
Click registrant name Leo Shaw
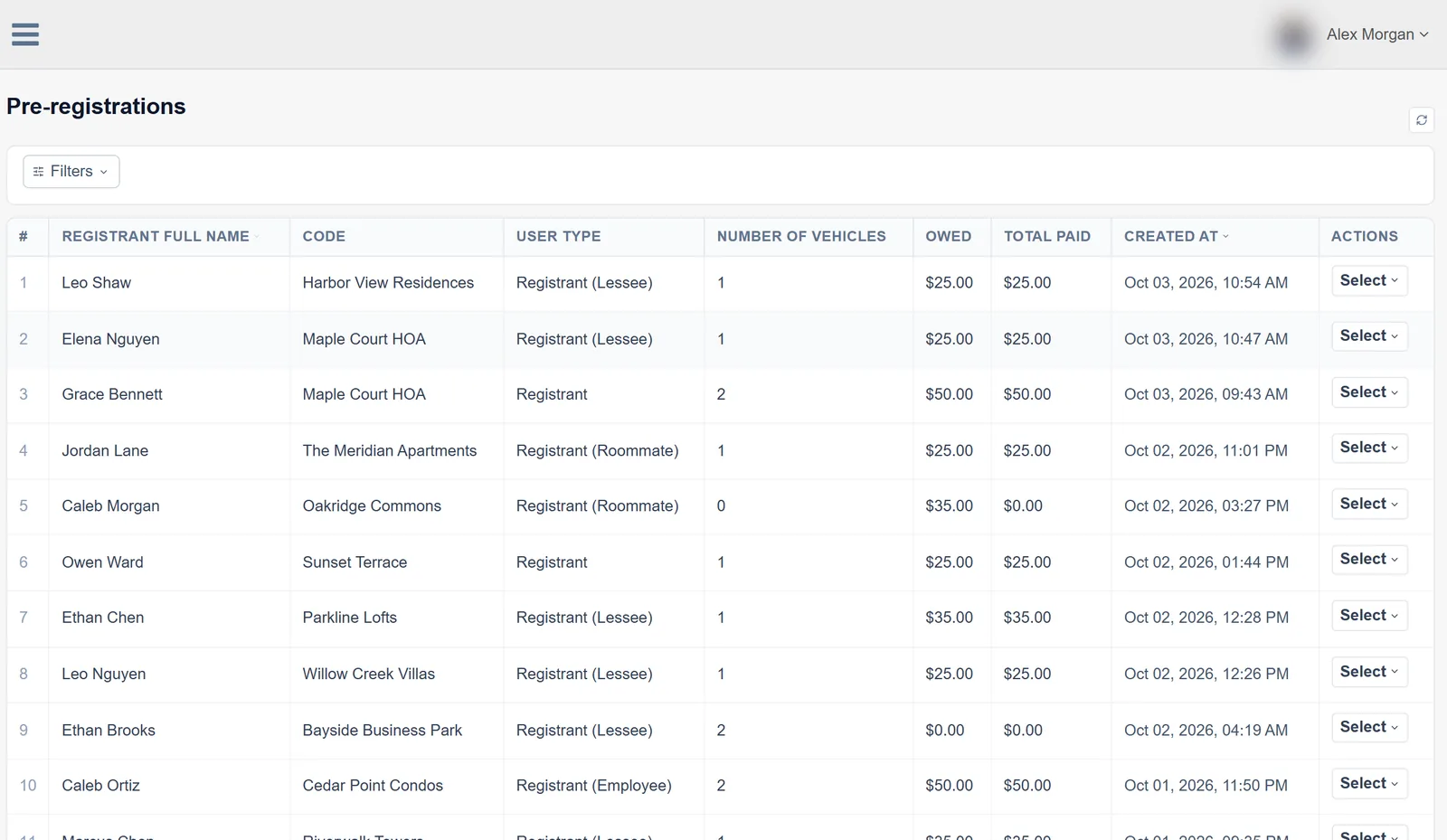point(96,283)
